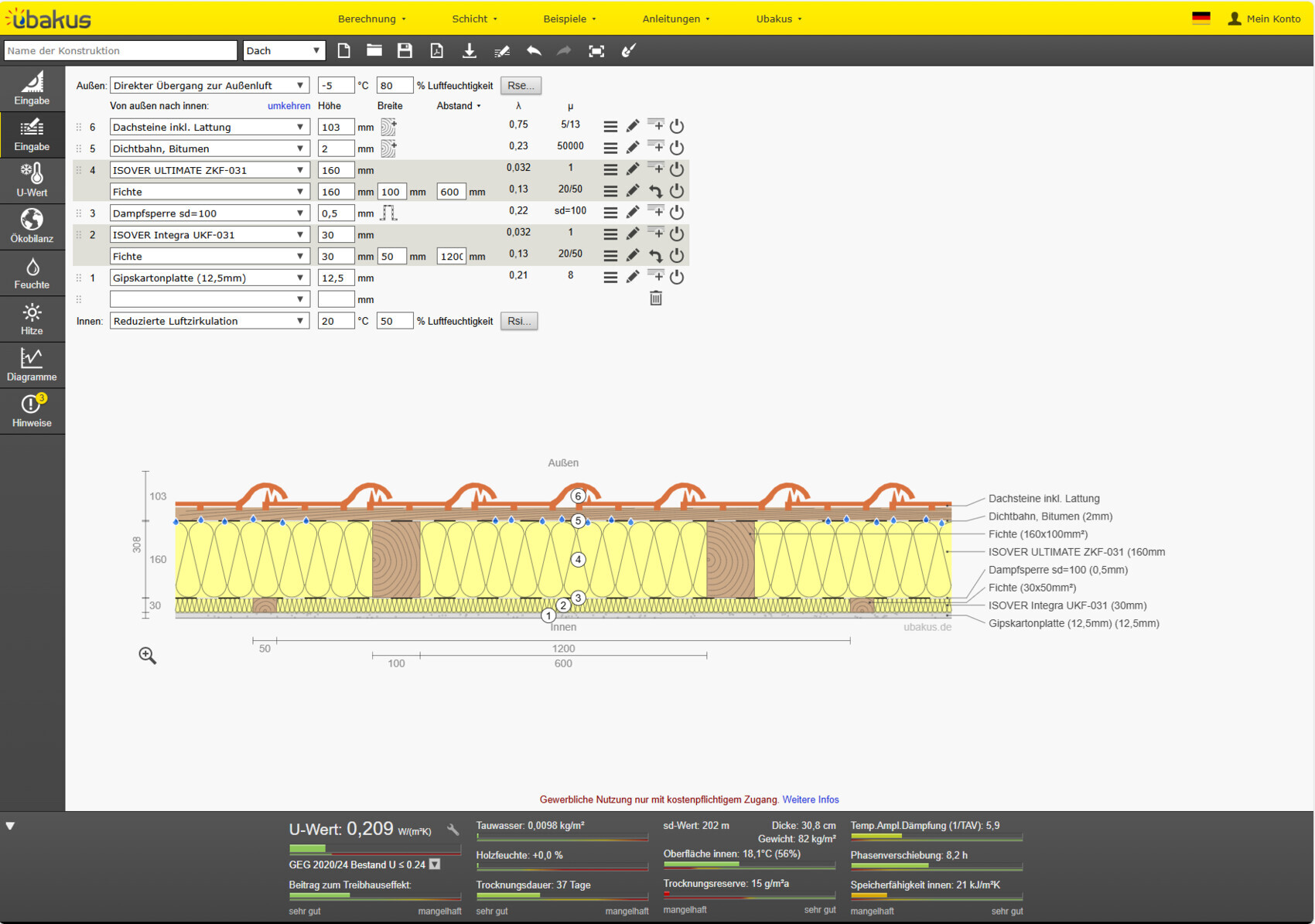Open the Hitze heat protection view
Screen dimensions: 1315x924
pos(32,319)
